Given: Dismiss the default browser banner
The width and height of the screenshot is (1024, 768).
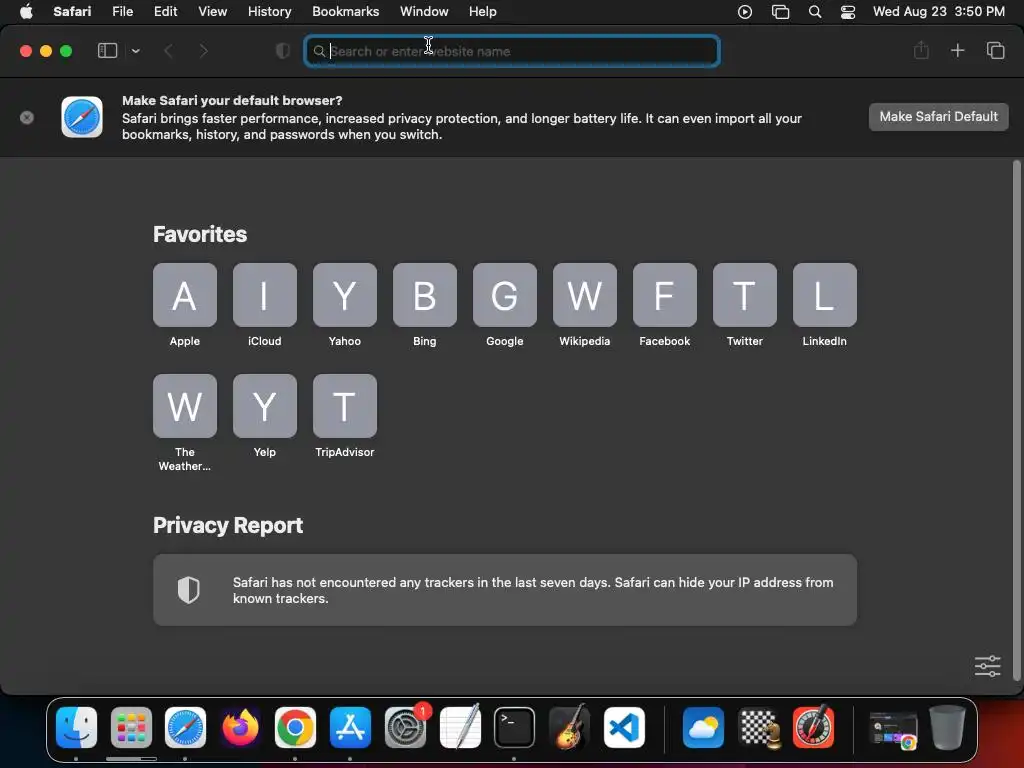Looking at the screenshot, I should click(x=27, y=118).
